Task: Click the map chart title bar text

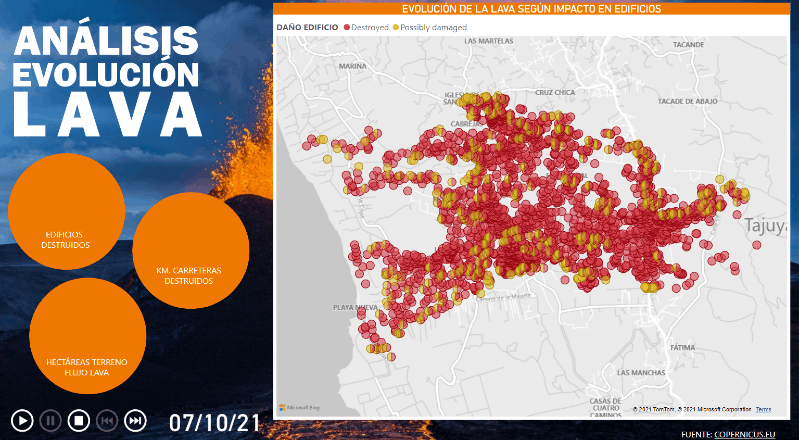Action: (531, 9)
